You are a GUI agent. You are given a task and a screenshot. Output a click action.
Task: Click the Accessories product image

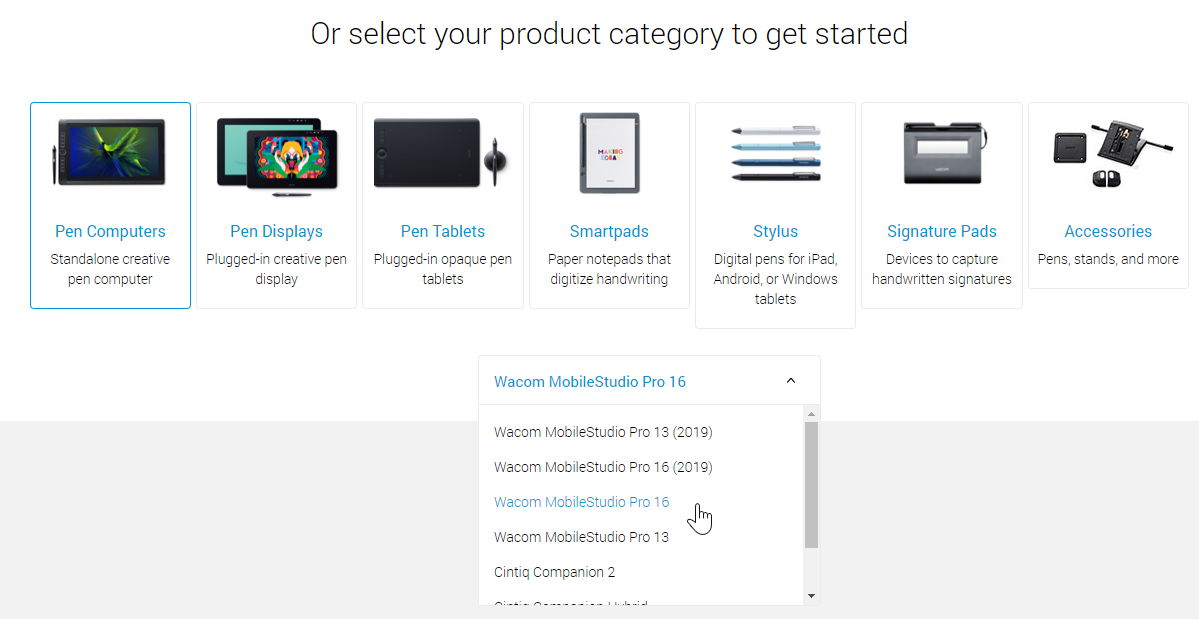pyautogui.click(x=1108, y=153)
